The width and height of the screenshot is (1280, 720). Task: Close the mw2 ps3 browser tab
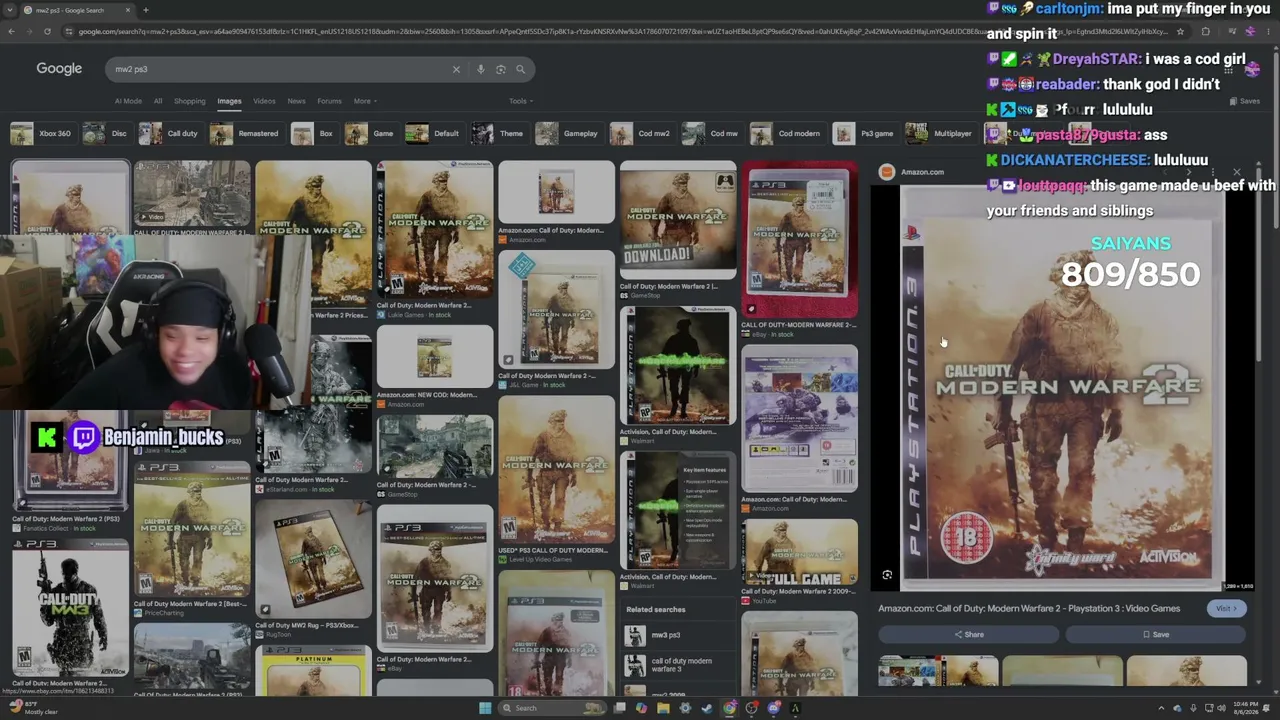[128, 10]
